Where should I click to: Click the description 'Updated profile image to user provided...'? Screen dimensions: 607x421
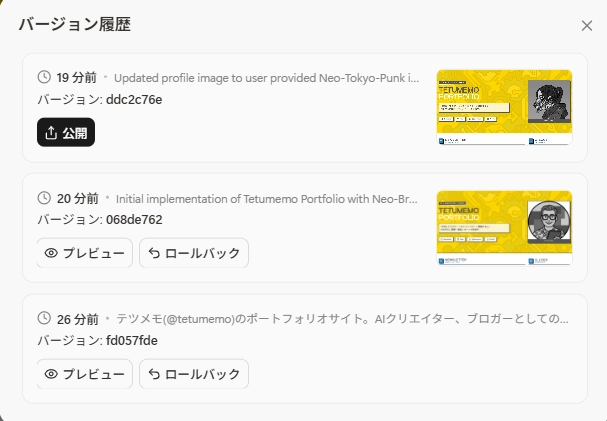(x=266, y=78)
